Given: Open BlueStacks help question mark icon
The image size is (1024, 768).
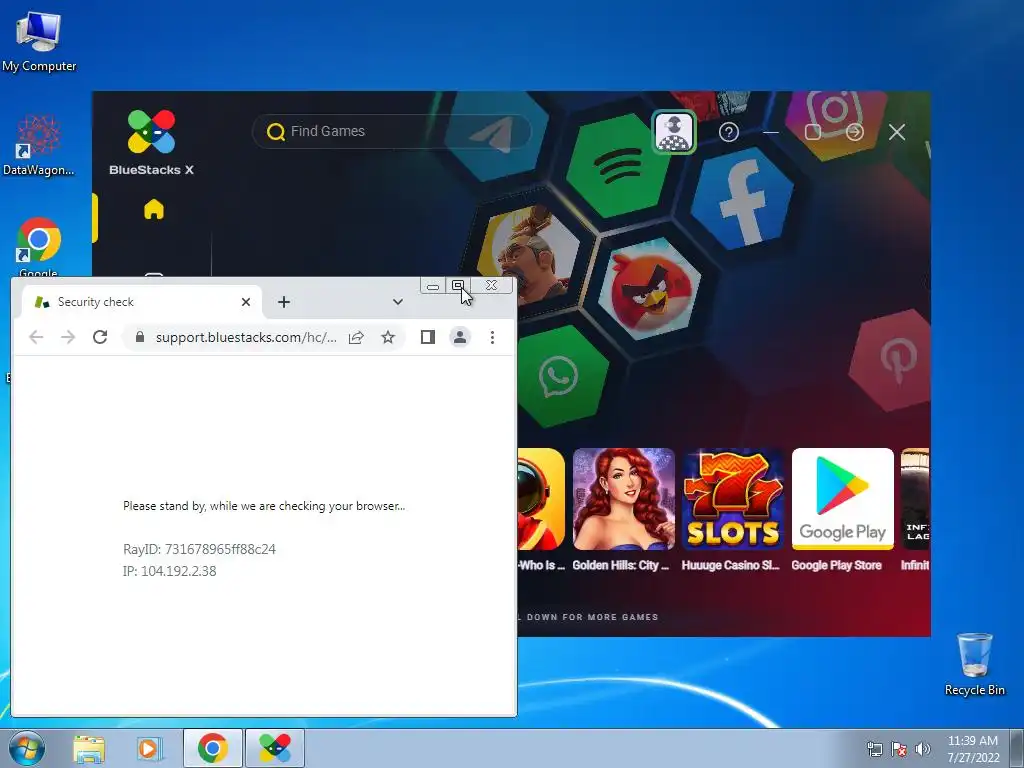Looking at the screenshot, I should pos(729,132).
